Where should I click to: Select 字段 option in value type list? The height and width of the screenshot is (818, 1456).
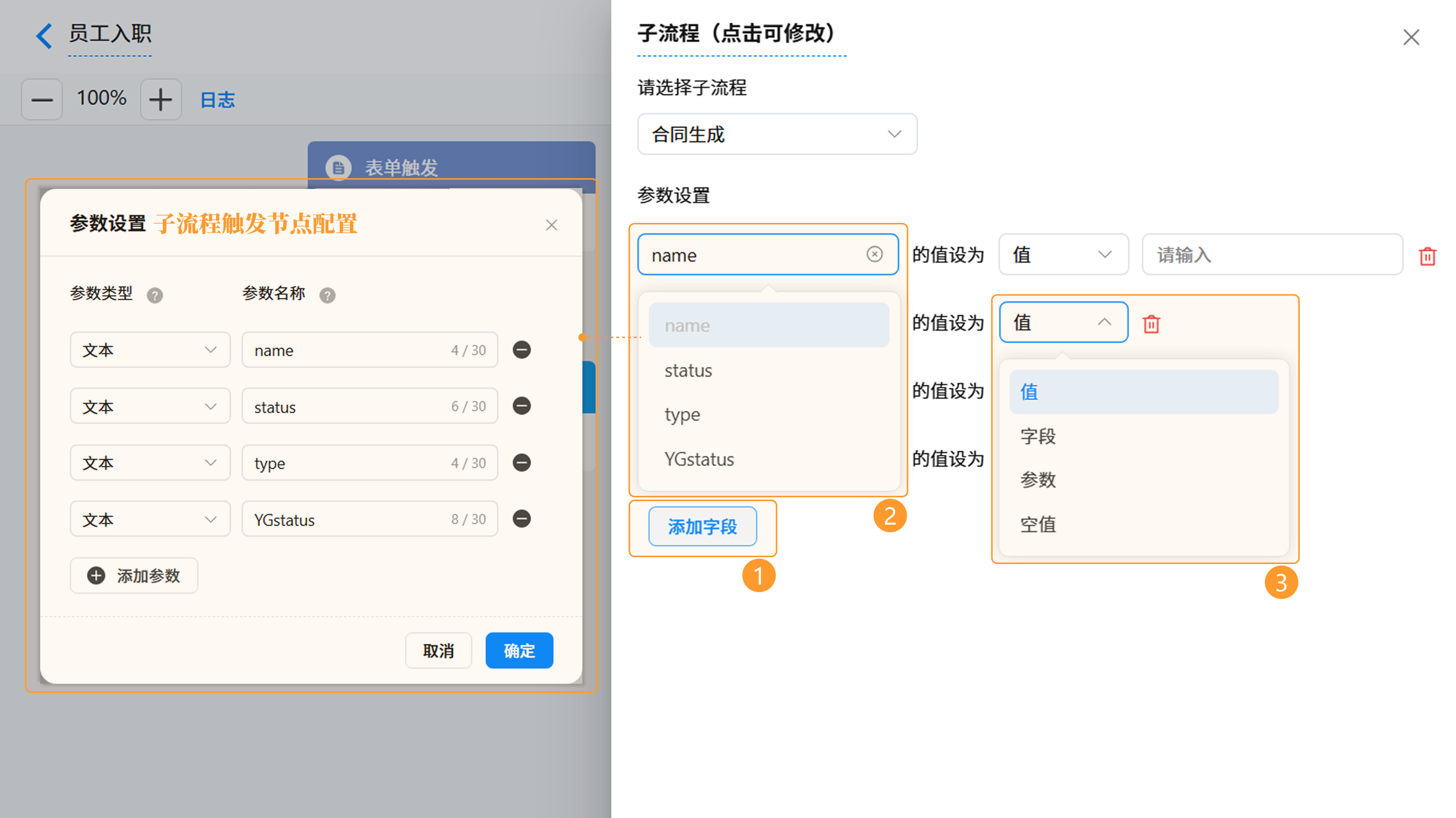point(1144,436)
